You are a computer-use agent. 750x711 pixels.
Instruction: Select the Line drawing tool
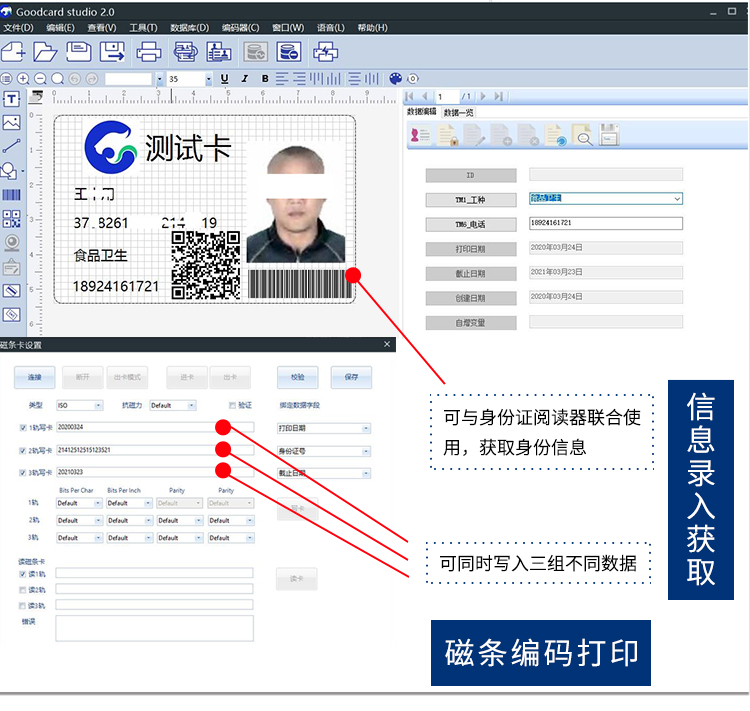pos(11,146)
